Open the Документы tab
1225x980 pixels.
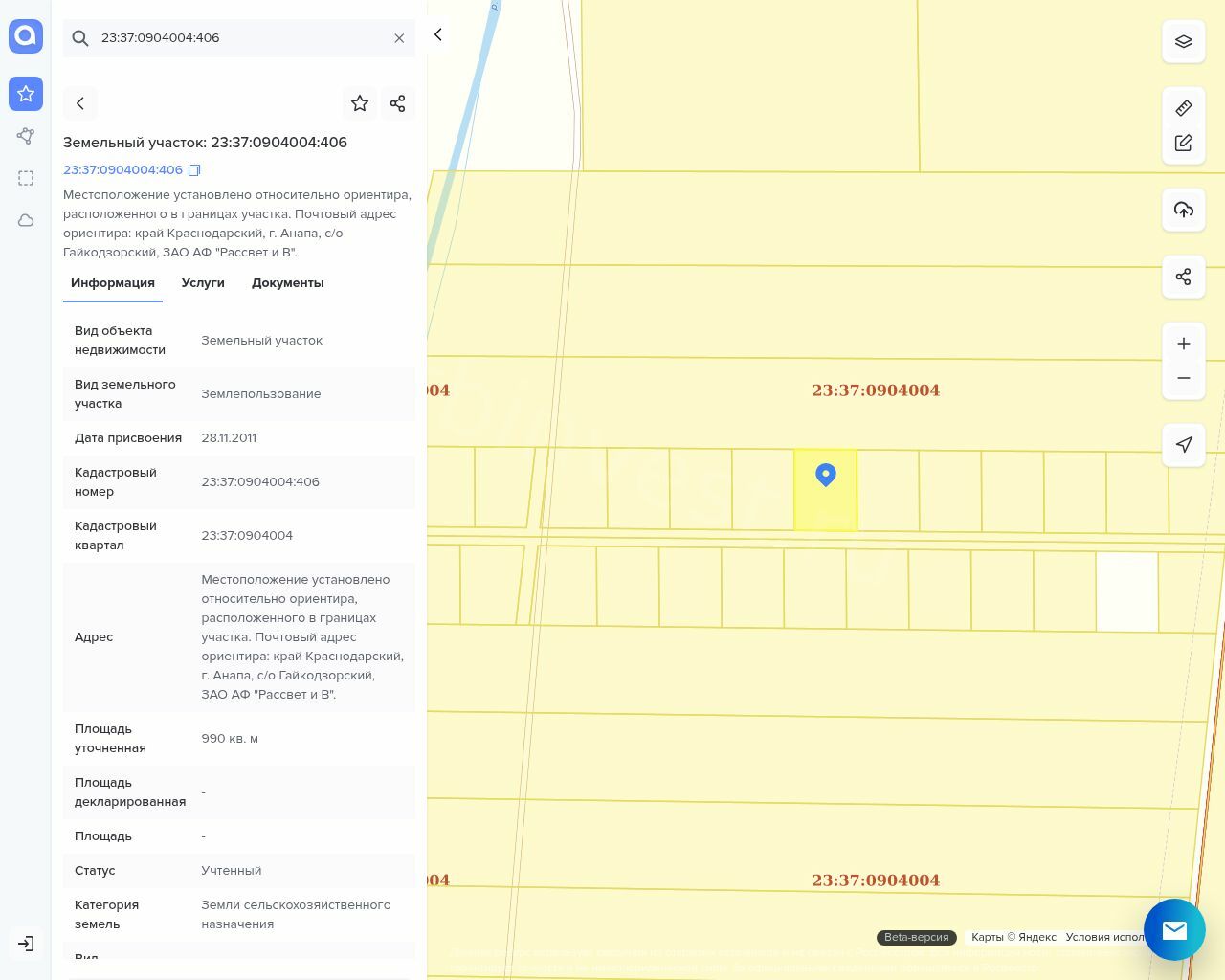287,283
